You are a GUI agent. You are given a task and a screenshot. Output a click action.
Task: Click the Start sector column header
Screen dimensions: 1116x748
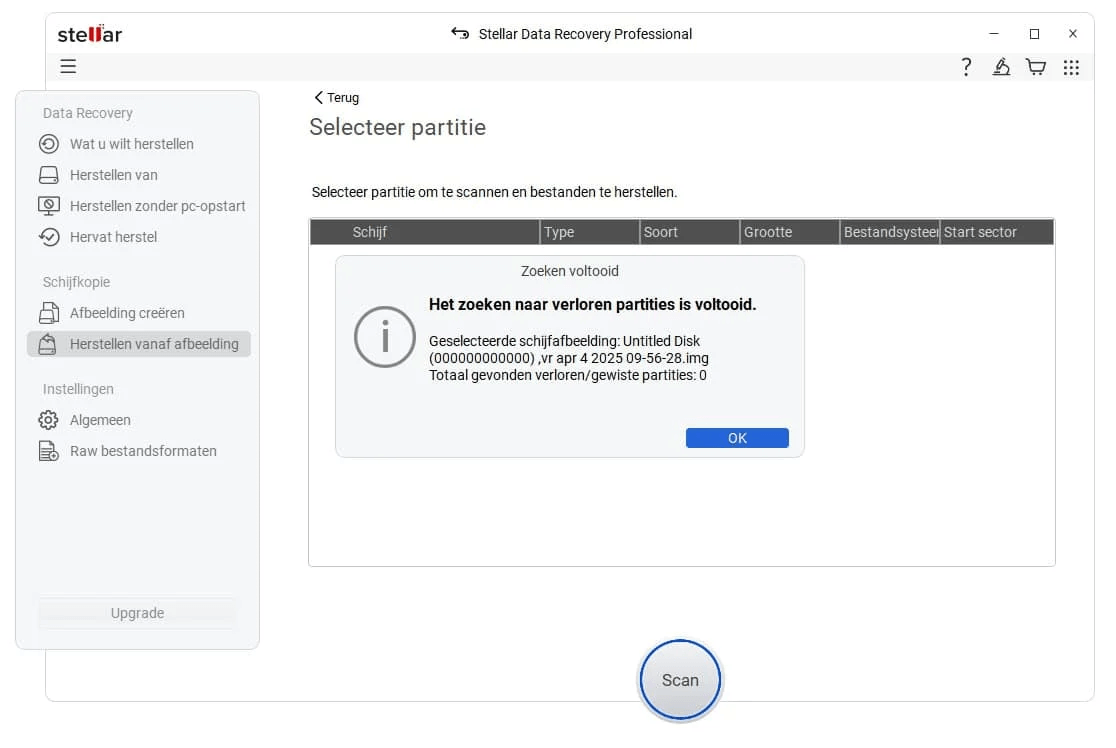pyautogui.click(x=996, y=232)
